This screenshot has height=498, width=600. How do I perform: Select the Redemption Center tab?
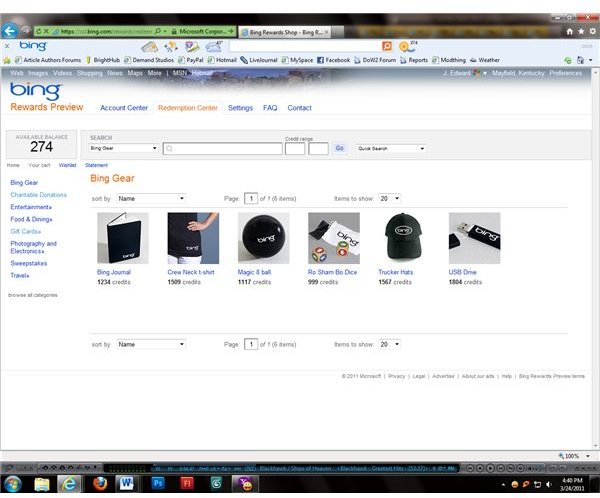(188, 108)
